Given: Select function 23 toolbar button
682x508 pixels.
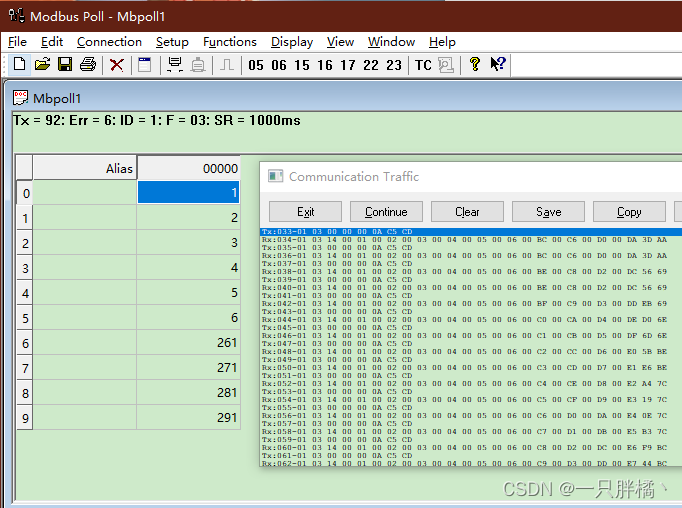Looking at the screenshot, I should (394, 65).
